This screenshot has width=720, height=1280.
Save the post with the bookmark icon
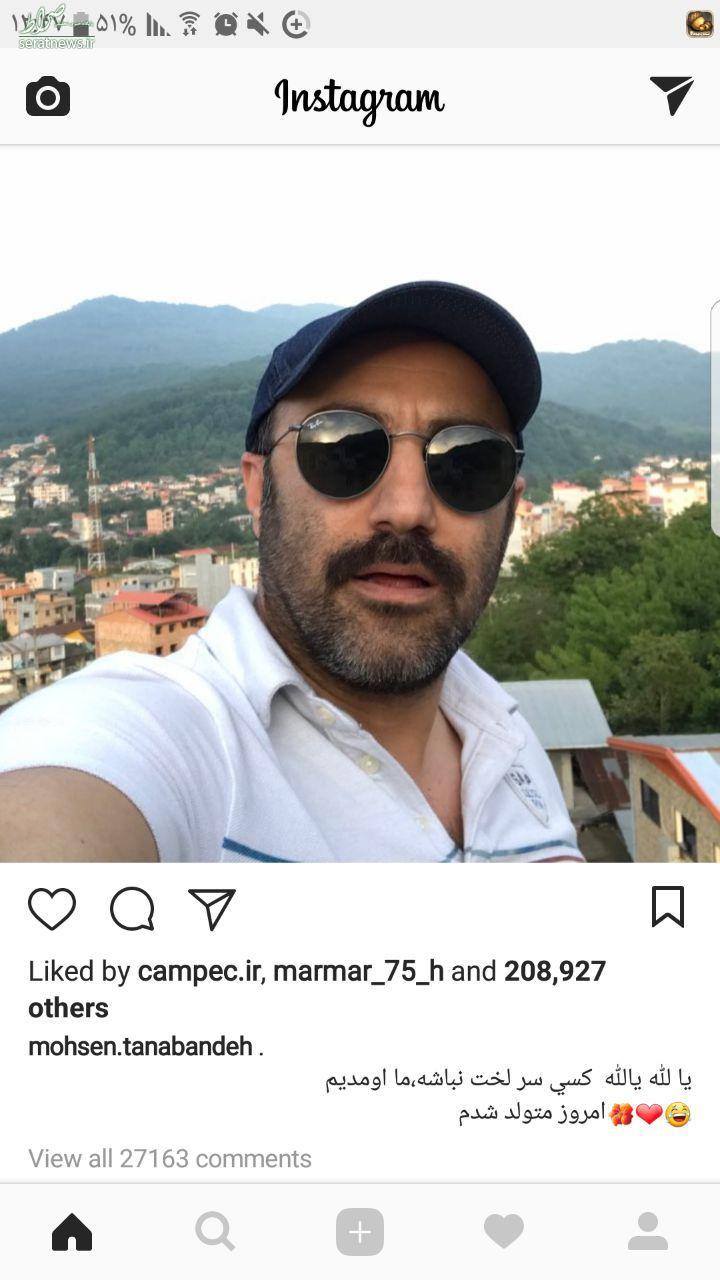pos(668,907)
